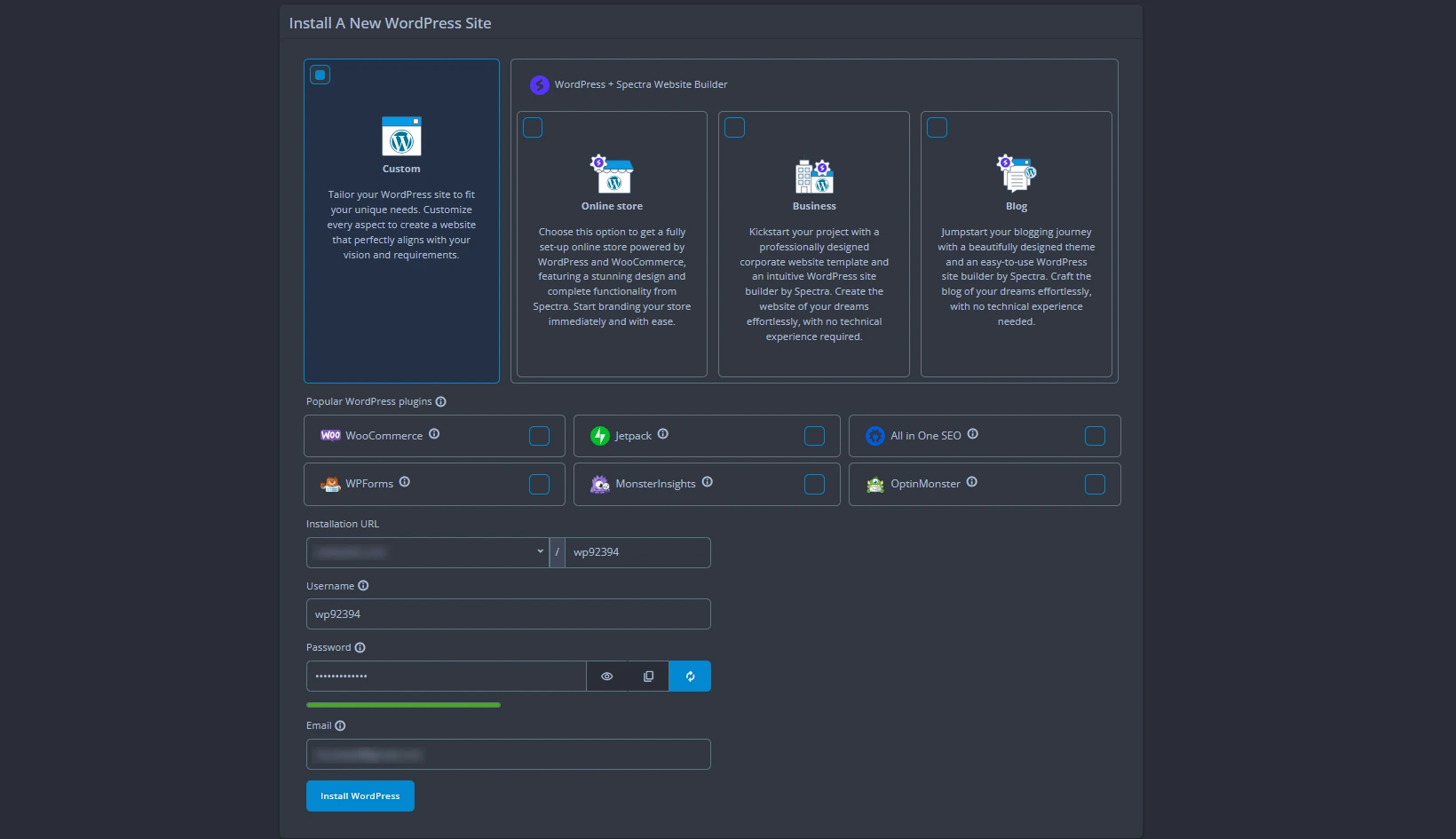The height and width of the screenshot is (839, 1456).
Task: Click the Business buildings icon
Action: click(x=814, y=176)
